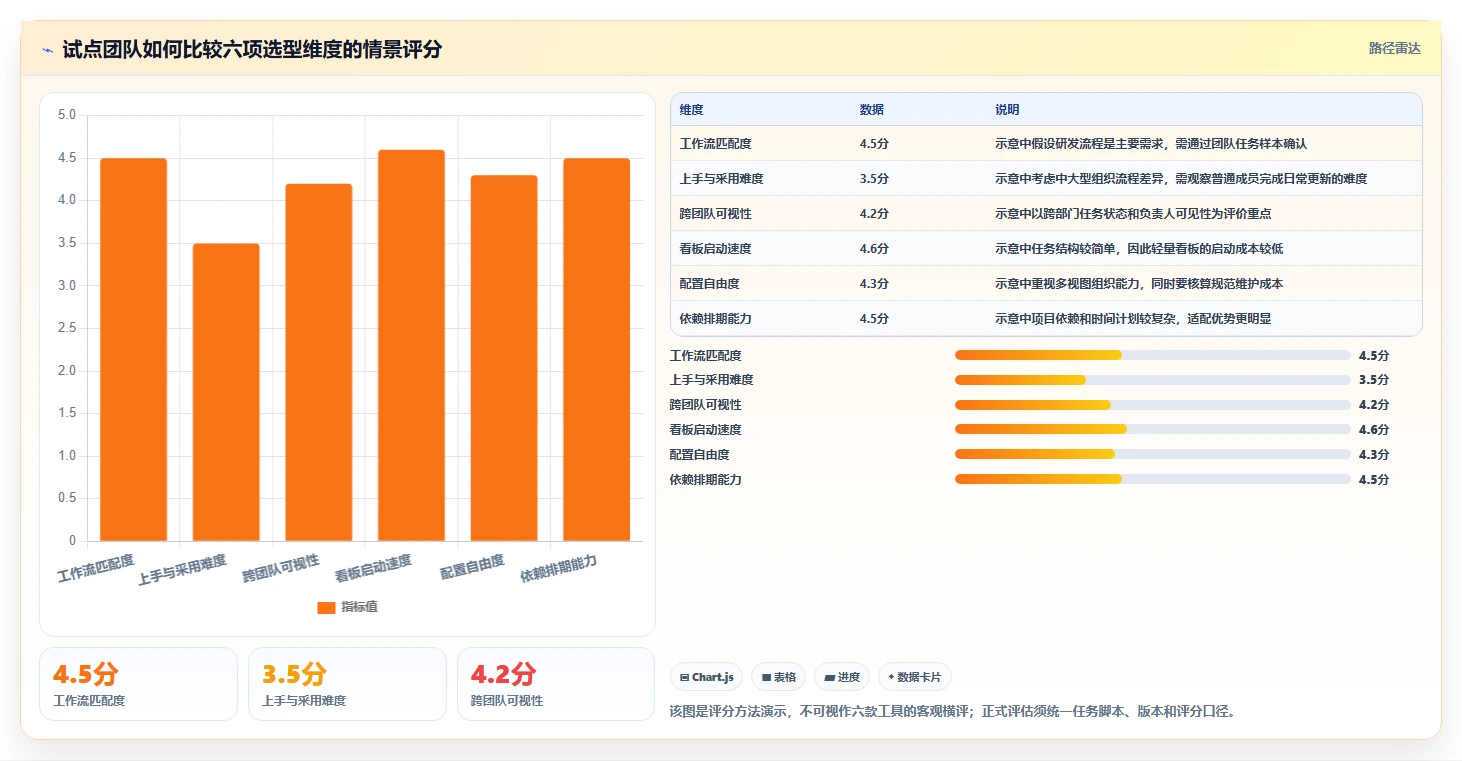Click the 路径雷达 label in header
This screenshot has height=761, width=1462.
tap(1395, 48)
